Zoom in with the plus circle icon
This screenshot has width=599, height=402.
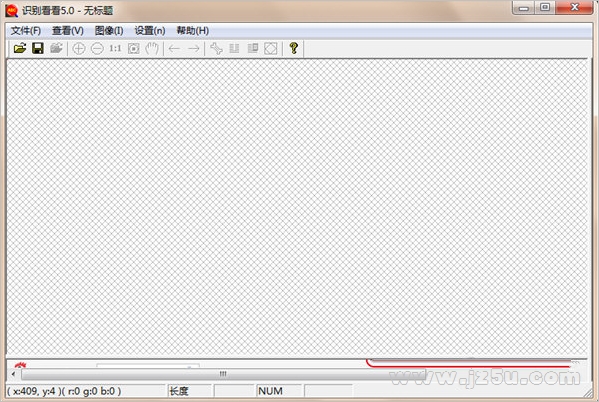tap(79, 49)
